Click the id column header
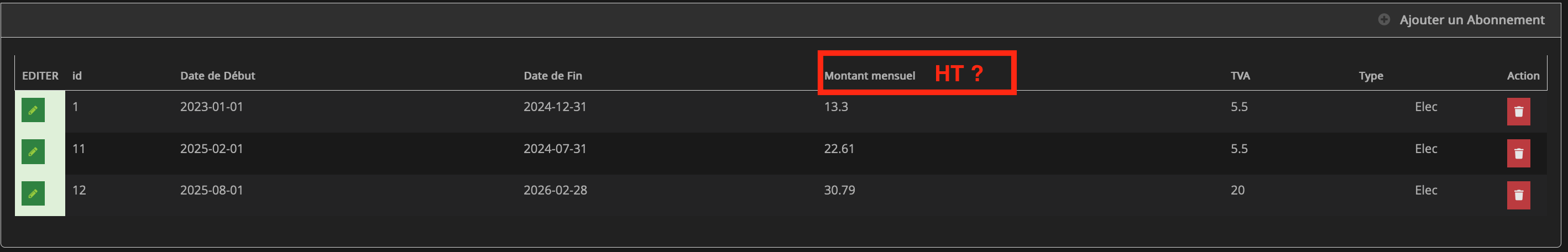The image size is (1568, 252). 77,76
